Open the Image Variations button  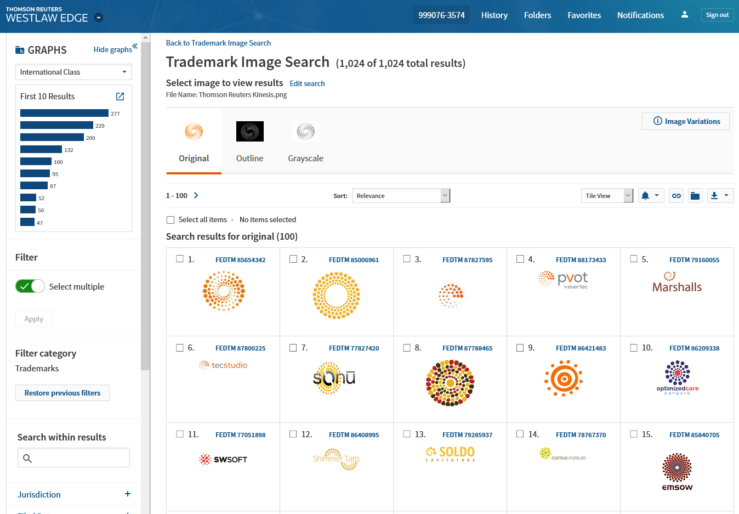[x=686, y=121]
